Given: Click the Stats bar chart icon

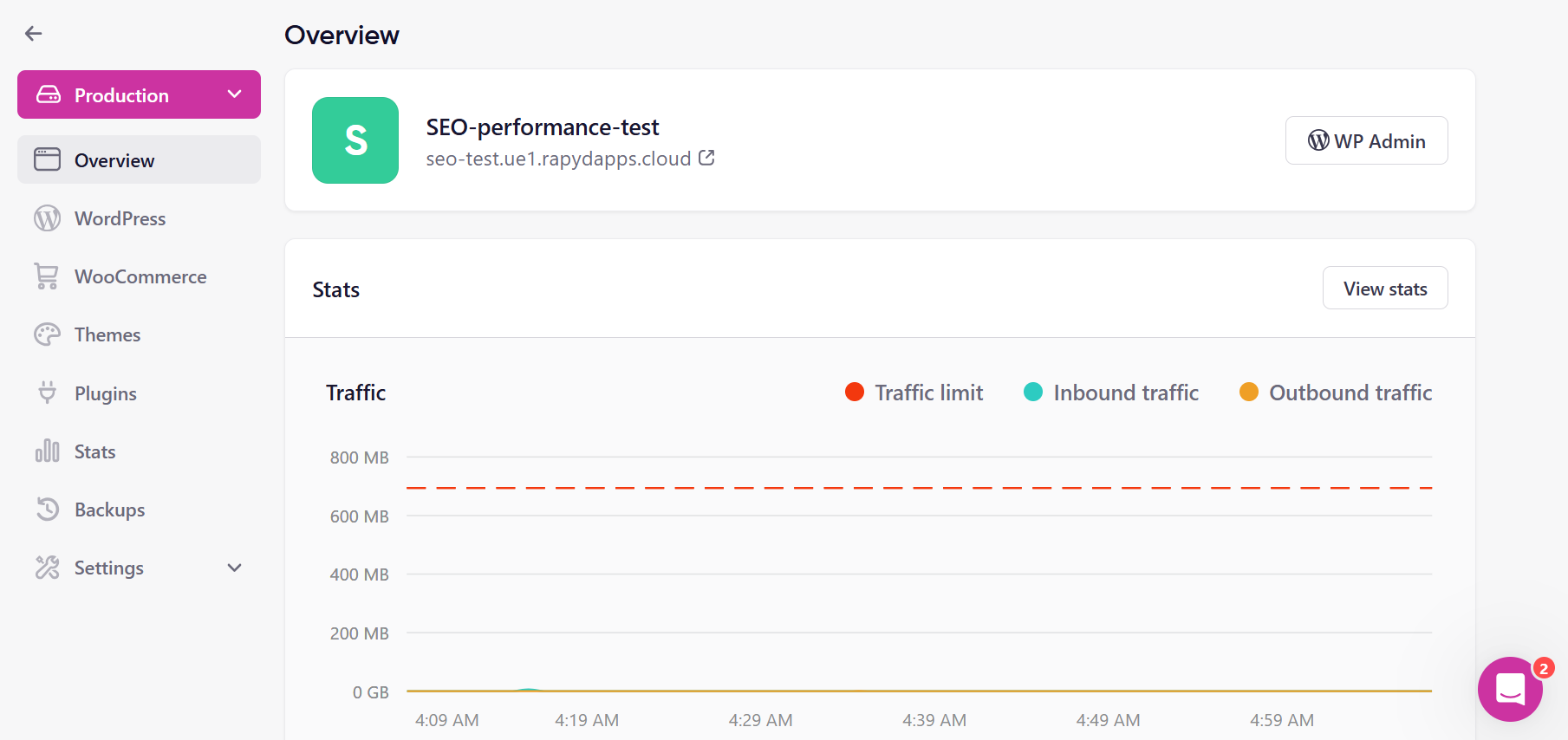Looking at the screenshot, I should (x=48, y=451).
